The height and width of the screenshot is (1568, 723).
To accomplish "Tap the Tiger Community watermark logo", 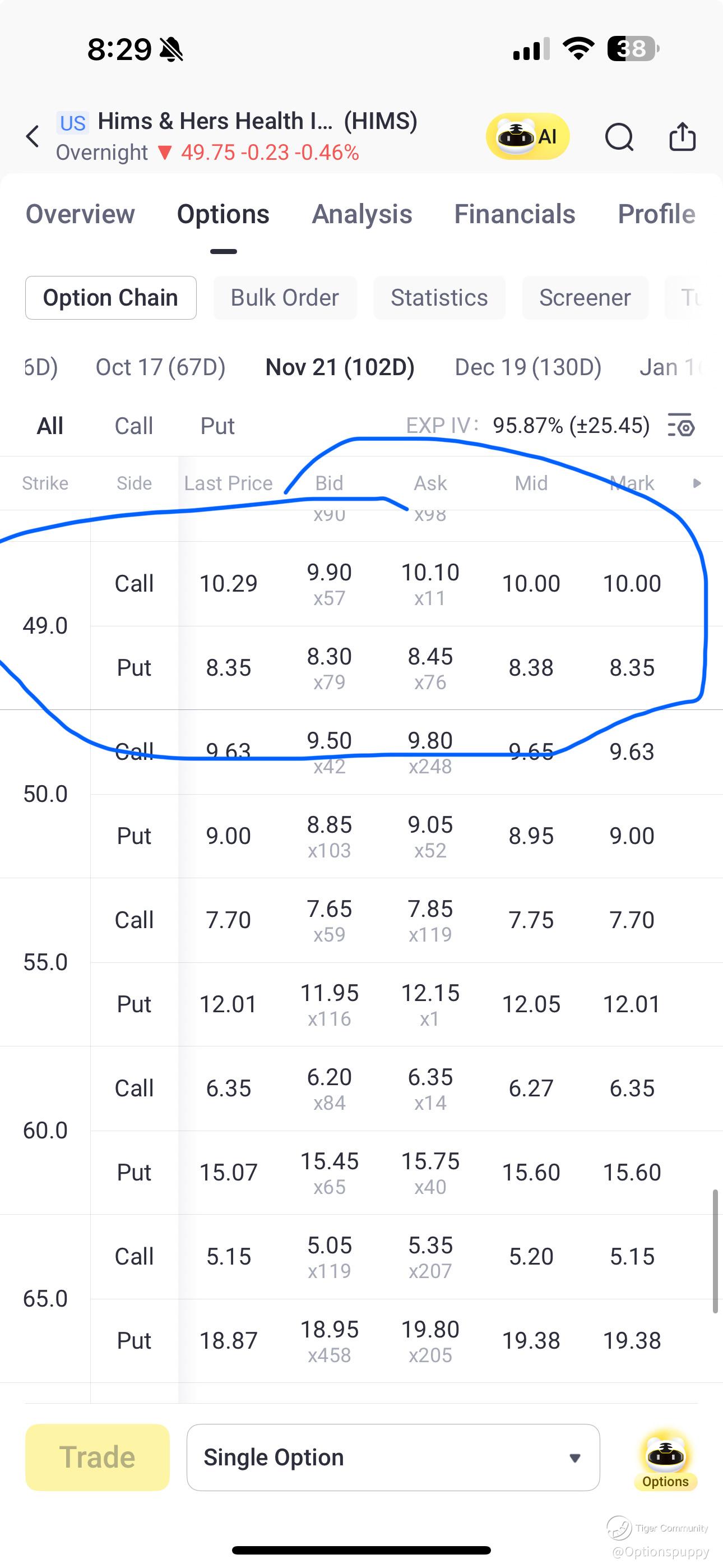I will 619,1527.
